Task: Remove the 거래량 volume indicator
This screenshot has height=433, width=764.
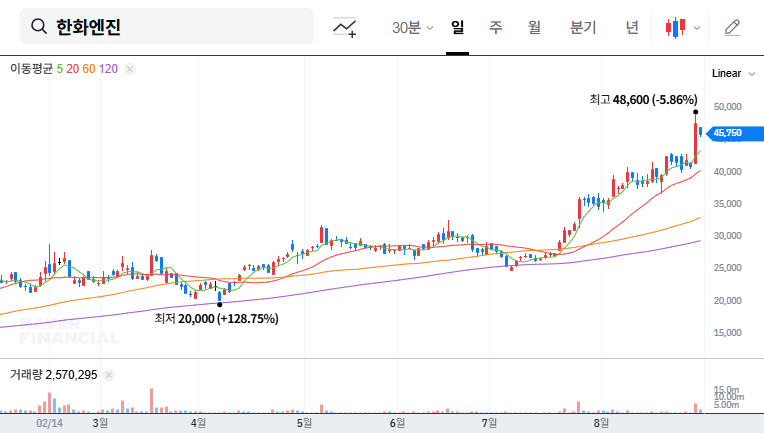Action: coord(109,375)
